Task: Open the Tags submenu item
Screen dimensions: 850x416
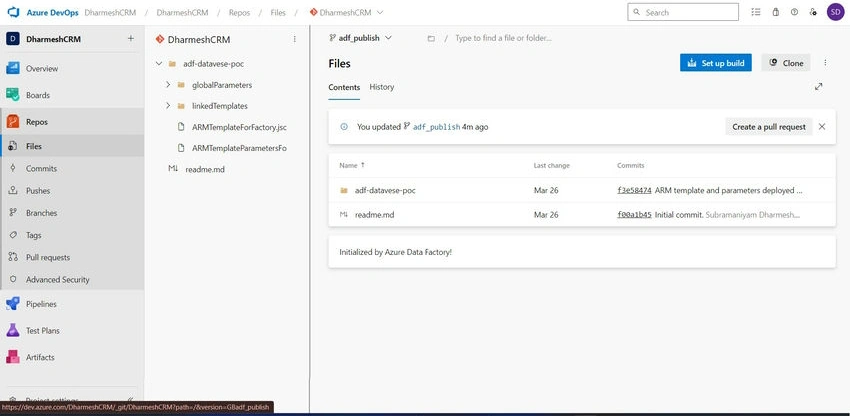Action: [x=72, y=235]
